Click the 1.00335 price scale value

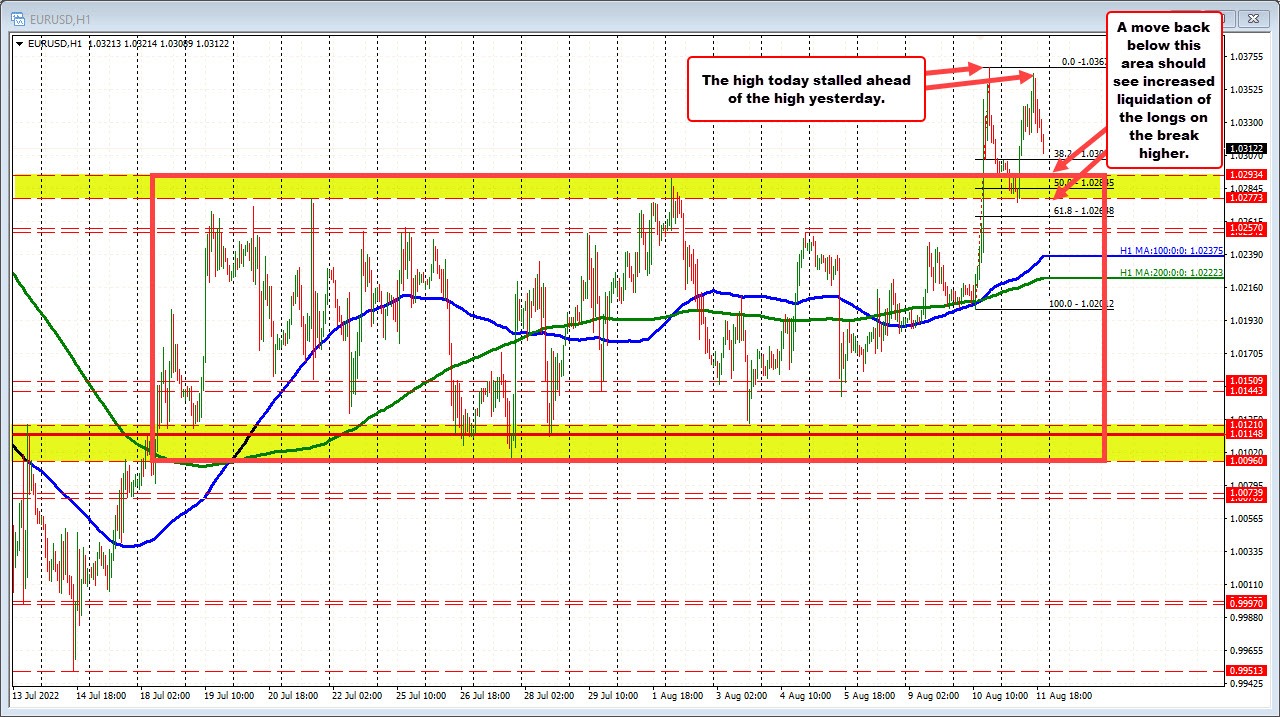(x=1246, y=551)
